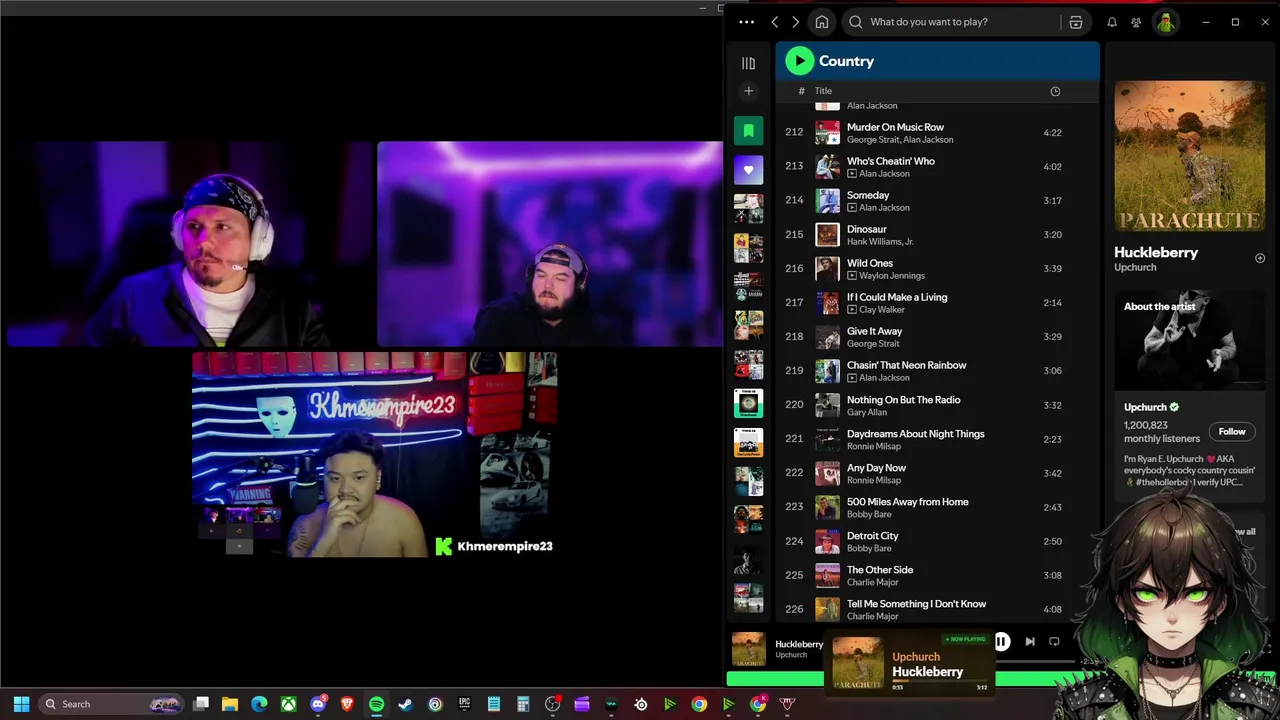
Task: Open artist link Waylon Jennings
Action: (892, 276)
